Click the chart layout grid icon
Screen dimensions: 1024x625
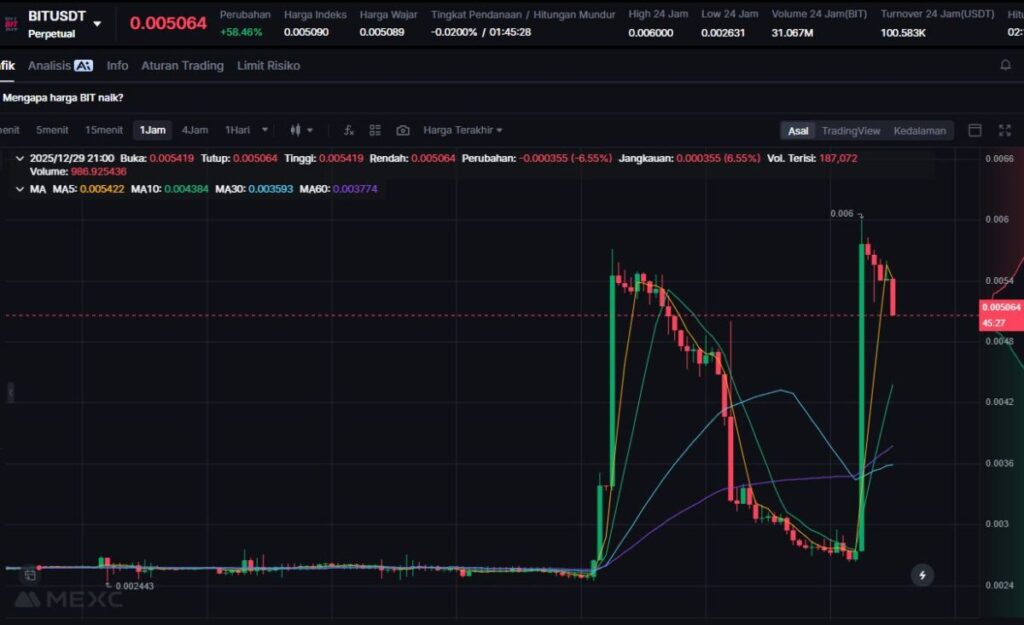tap(375, 130)
